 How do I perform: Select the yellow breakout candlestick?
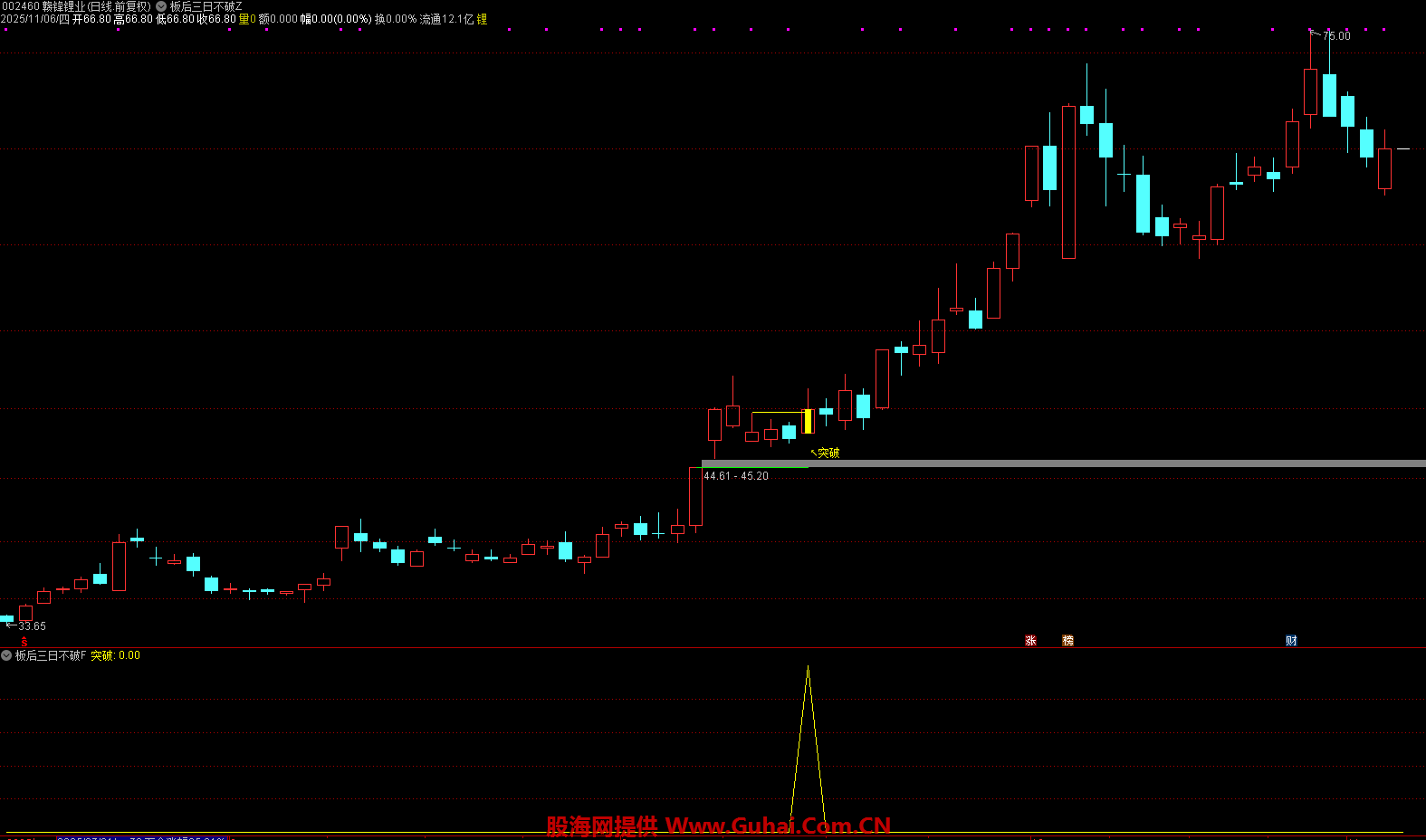tap(808, 422)
